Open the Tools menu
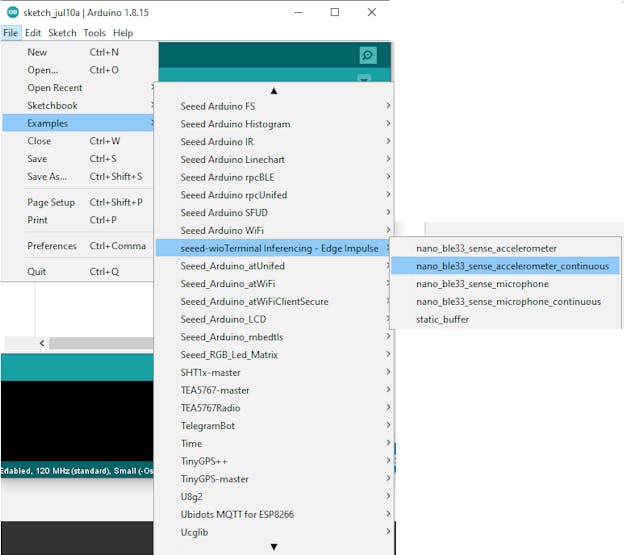The height and width of the screenshot is (555, 624). [x=94, y=33]
